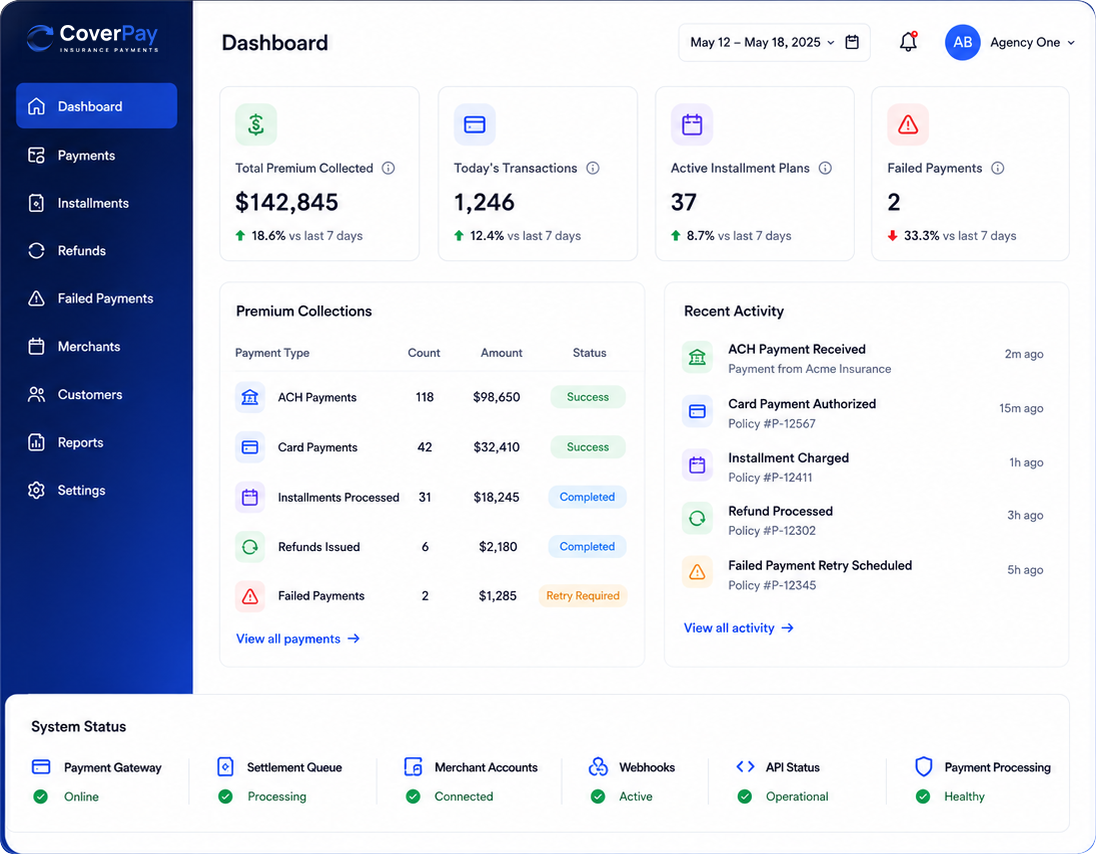The width and height of the screenshot is (1096, 854).
Task: Click Policy #P-12345 text
Action: coord(772,586)
